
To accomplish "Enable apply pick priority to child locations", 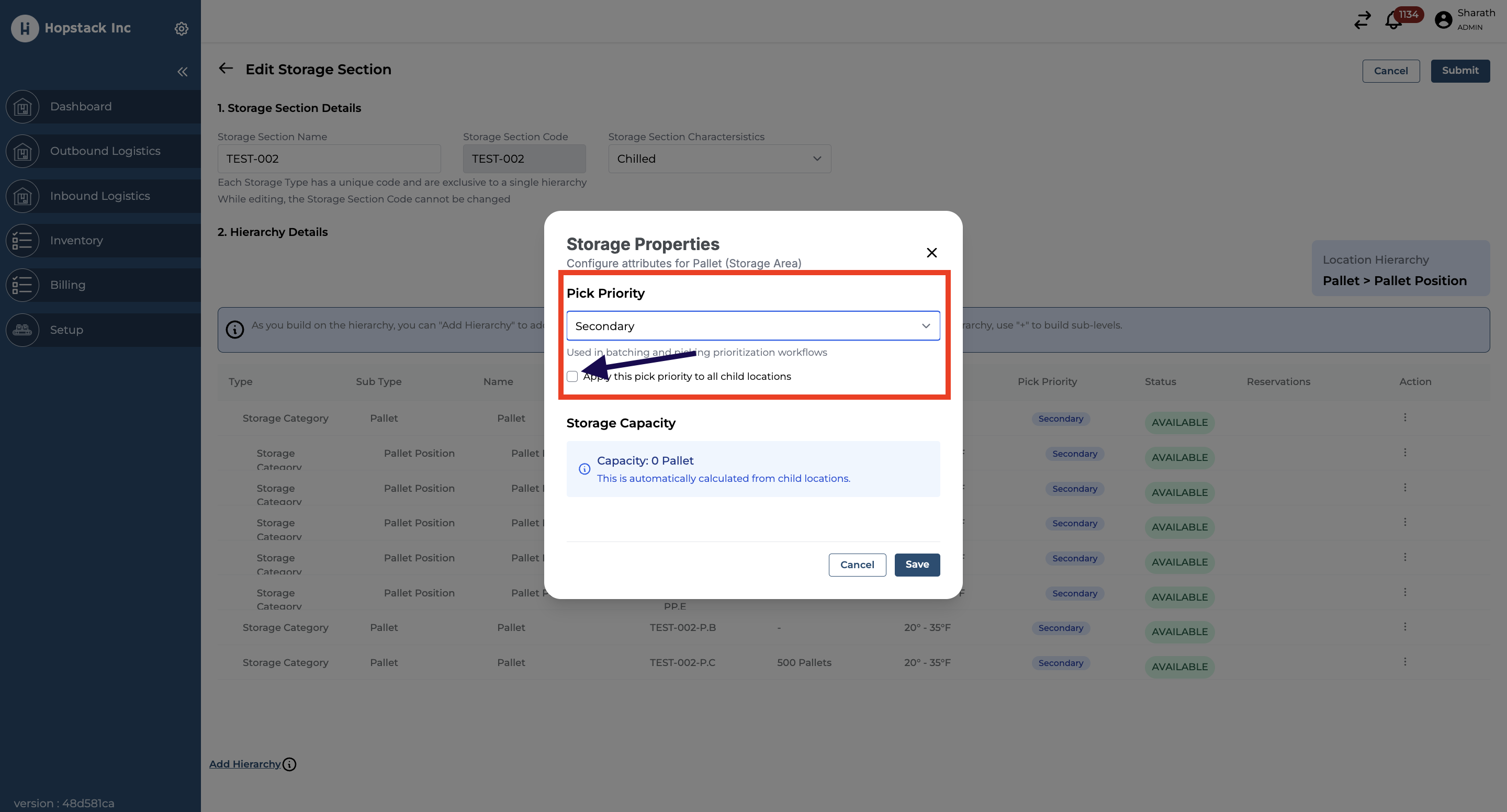I will click(x=572, y=376).
